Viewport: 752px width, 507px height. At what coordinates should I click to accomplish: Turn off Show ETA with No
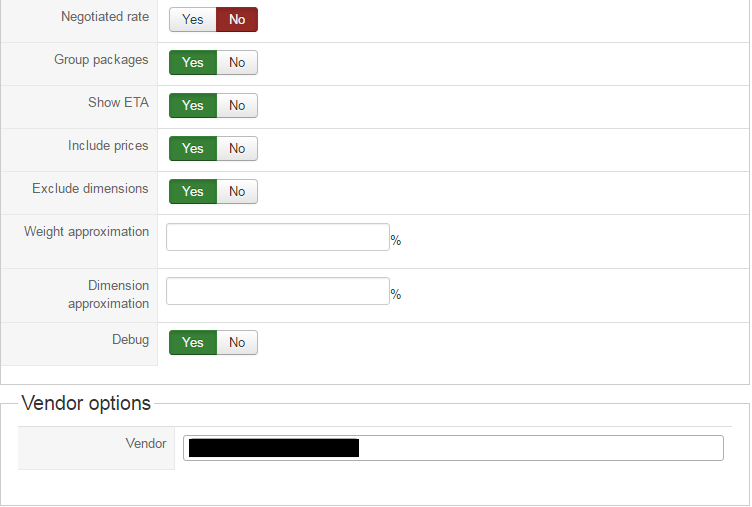(x=237, y=106)
